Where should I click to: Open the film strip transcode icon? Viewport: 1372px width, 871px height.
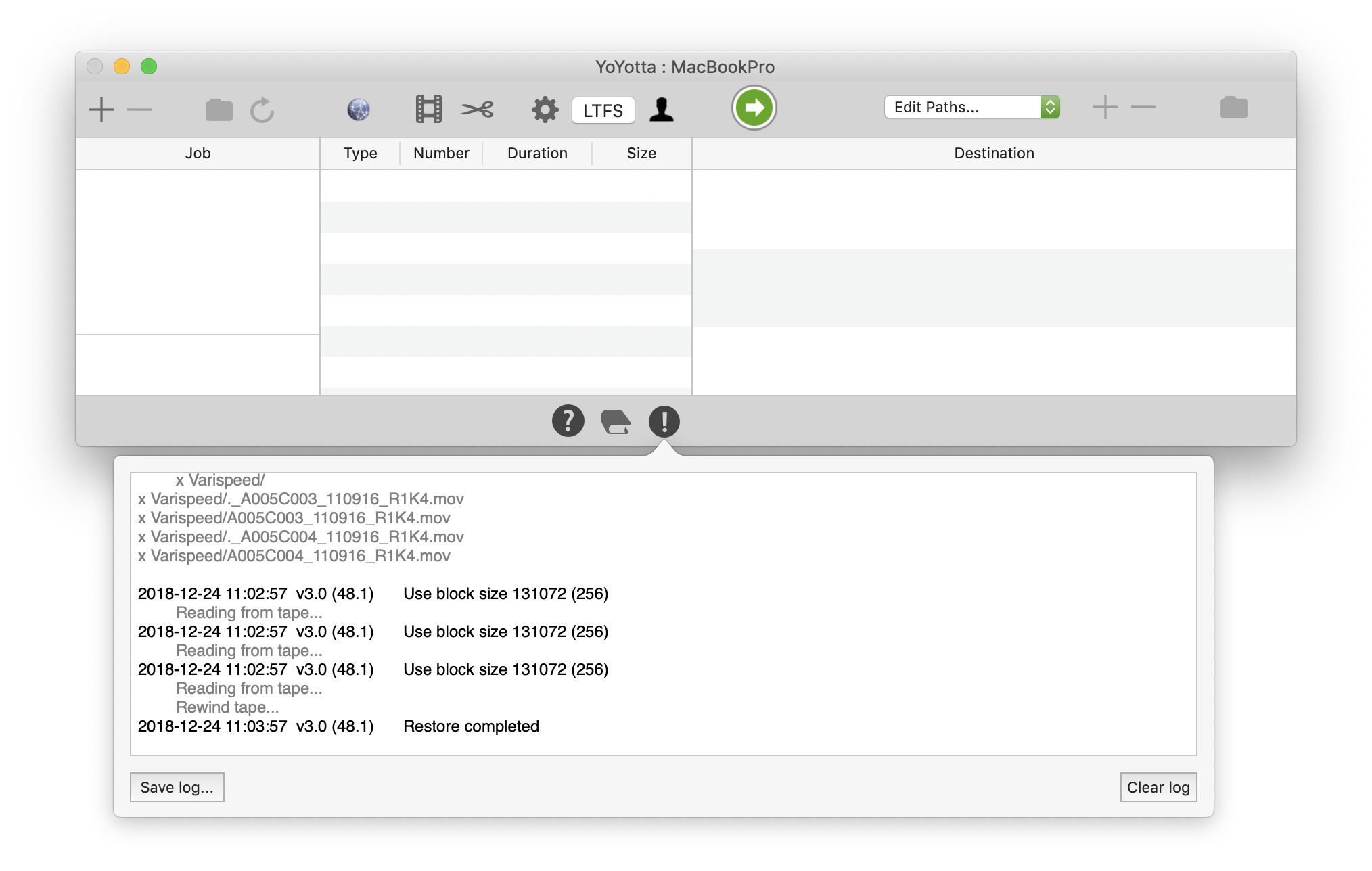[x=428, y=109]
